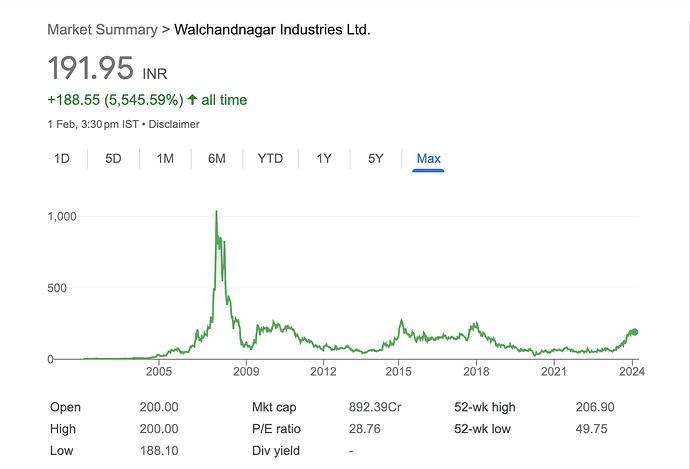Choose the 5Y chart range

click(x=375, y=158)
